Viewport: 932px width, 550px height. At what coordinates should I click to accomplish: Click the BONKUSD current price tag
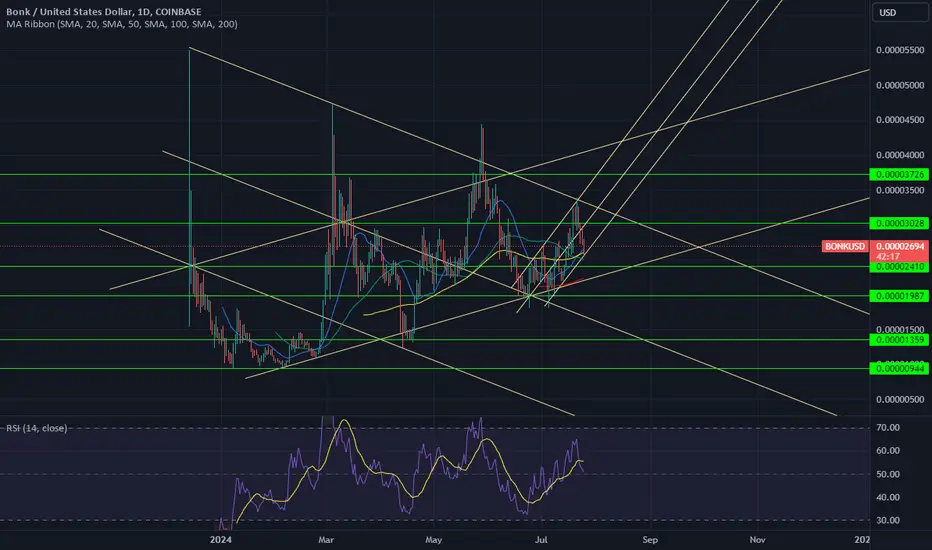point(845,246)
